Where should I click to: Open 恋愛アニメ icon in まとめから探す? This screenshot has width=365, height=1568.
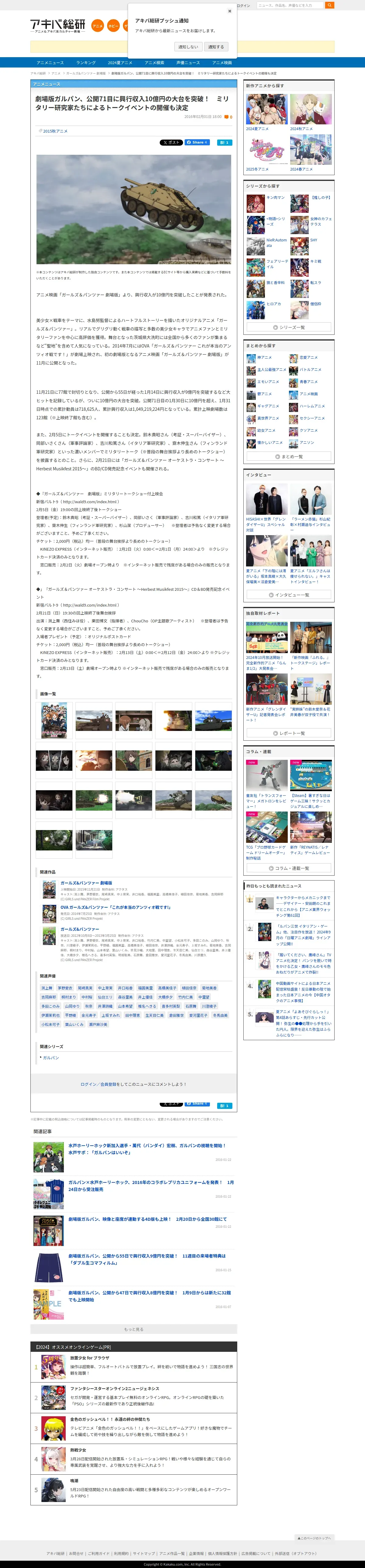(x=294, y=358)
